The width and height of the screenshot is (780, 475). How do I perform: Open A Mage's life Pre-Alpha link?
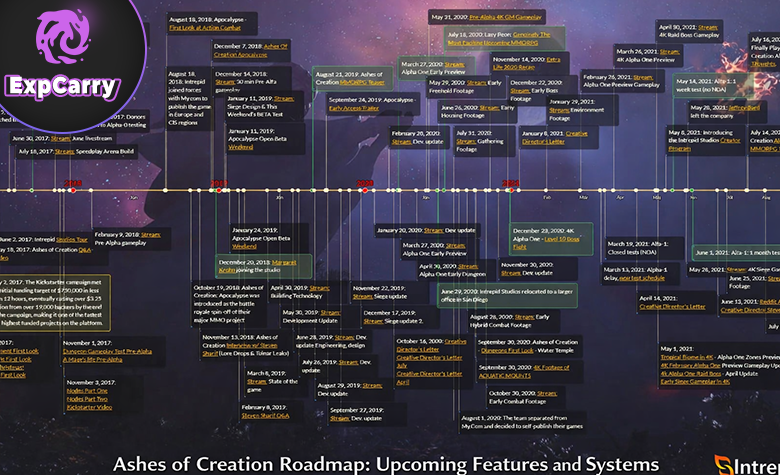pyautogui.click(x=93, y=360)
